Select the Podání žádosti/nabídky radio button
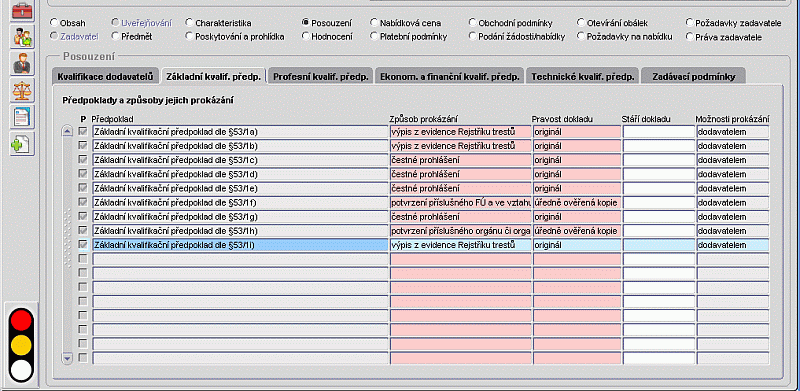800x391 pixels. (x=472, y=36)
